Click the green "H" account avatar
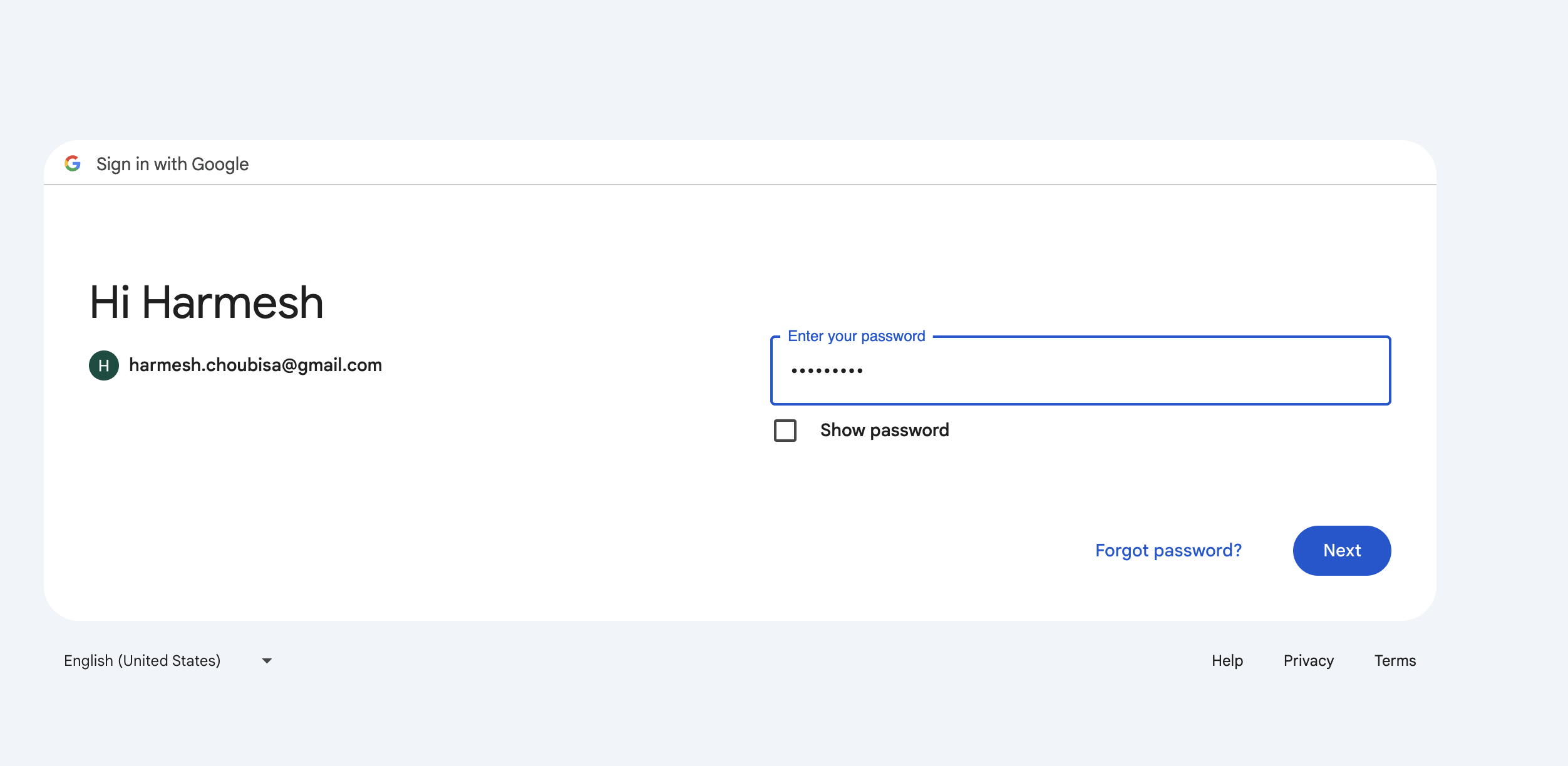This screenshot has width=1568, height=766. (x=104, y=365)
